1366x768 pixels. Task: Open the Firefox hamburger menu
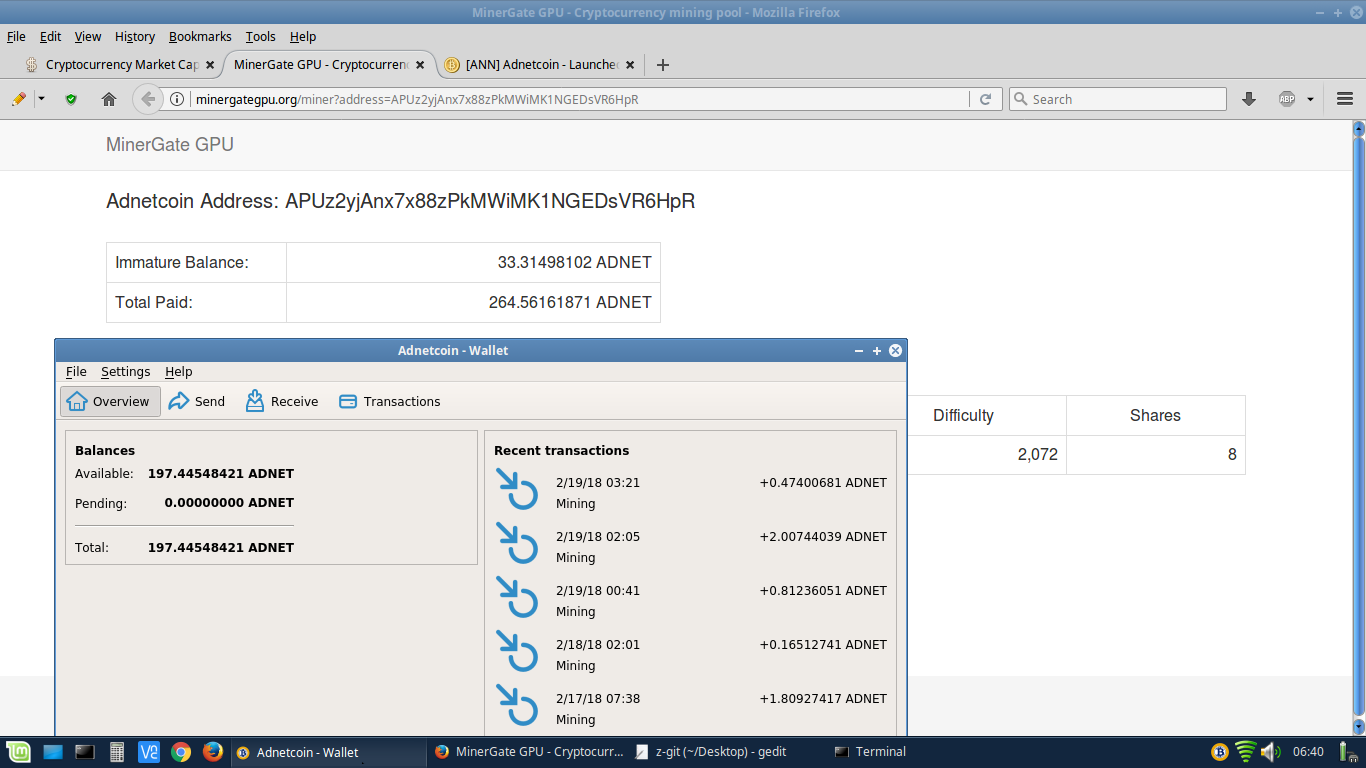pyautogui.click(x=1345, y=99)
